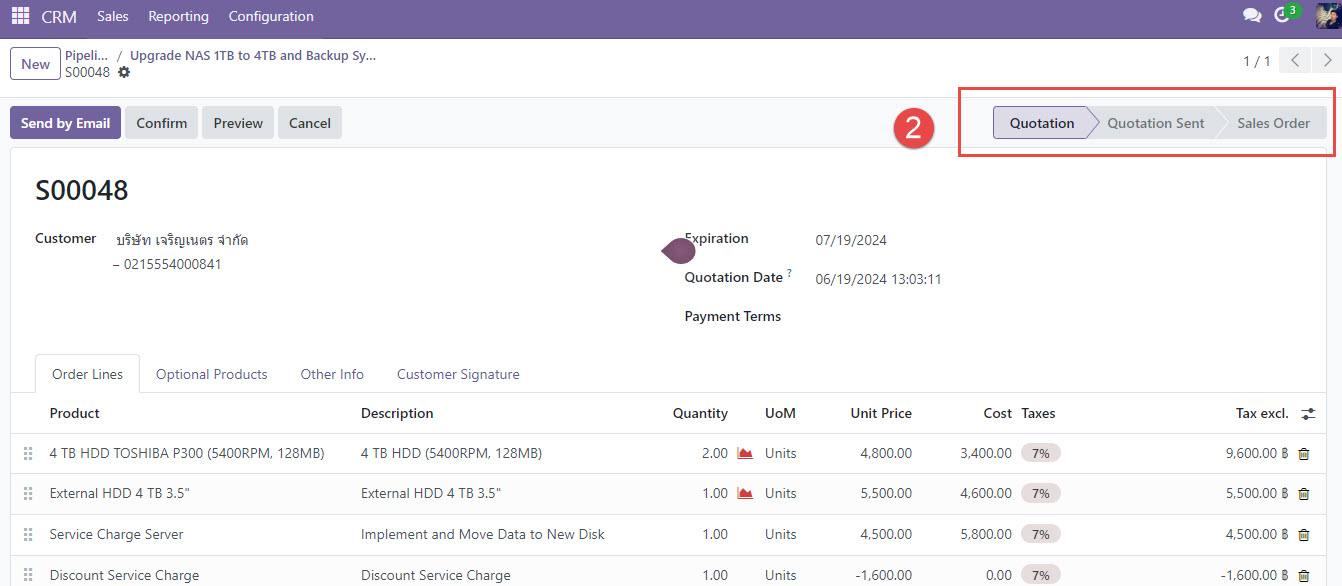
Task: Open the Reporting menu
Action: tap(178, 16)
